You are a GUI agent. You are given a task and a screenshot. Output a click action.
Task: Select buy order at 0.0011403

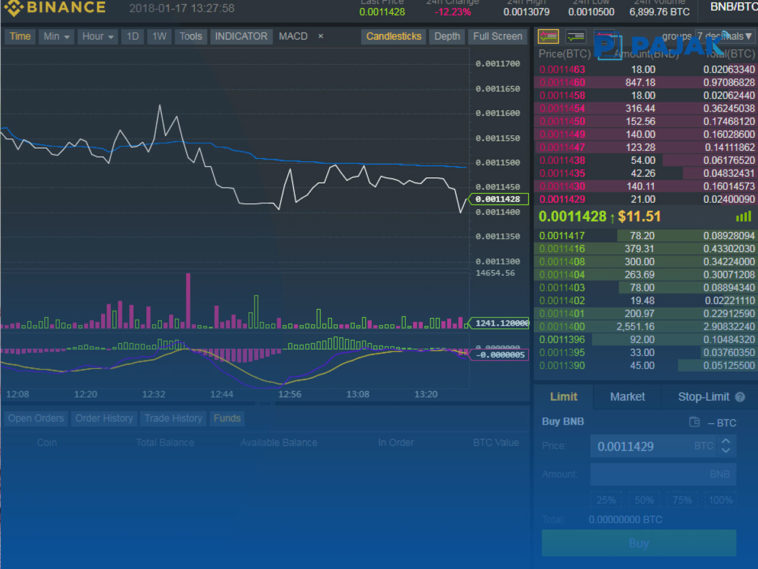tap(646, 288)
